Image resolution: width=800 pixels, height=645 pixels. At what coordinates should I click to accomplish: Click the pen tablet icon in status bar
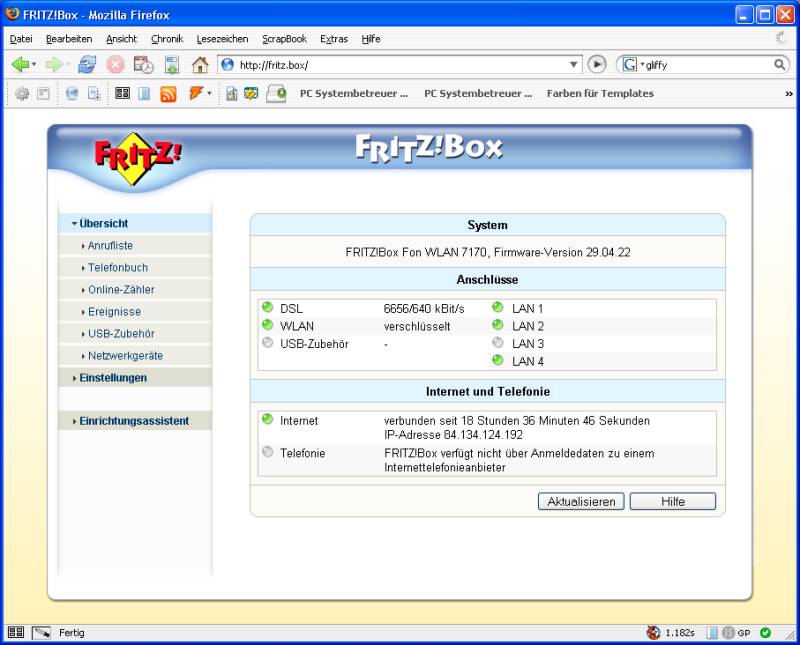41,633
